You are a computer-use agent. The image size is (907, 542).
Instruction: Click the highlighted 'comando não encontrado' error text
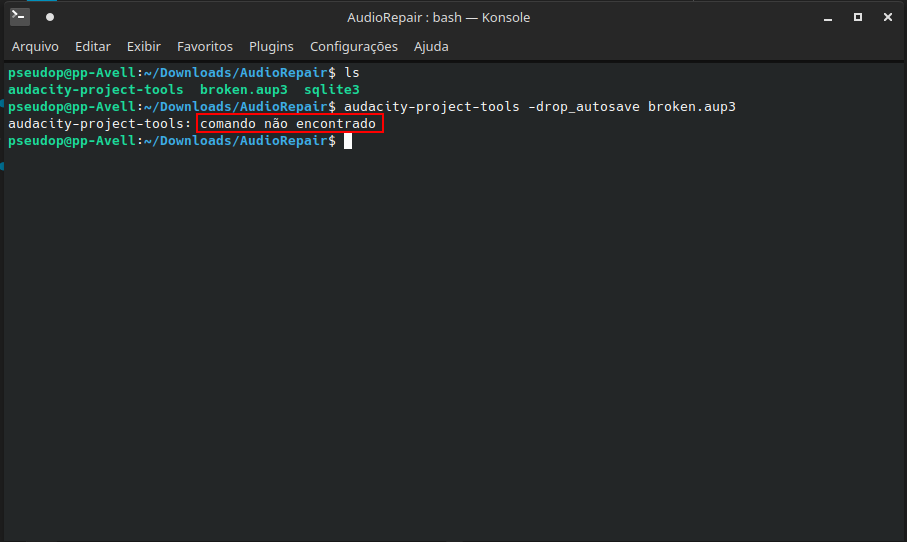[x=289, y=124]
